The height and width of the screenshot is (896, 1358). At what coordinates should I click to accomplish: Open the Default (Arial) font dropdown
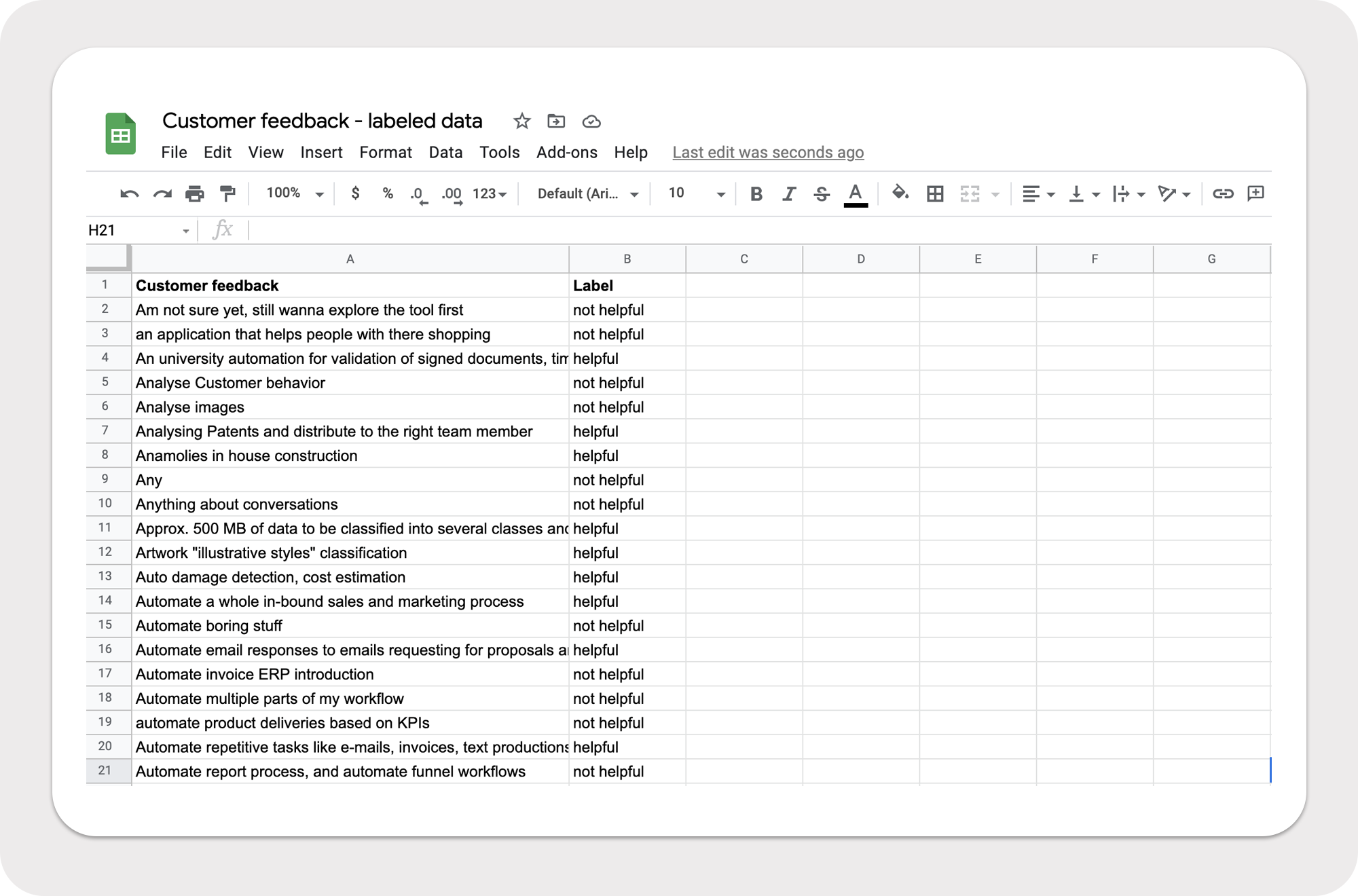click(588, 194)
